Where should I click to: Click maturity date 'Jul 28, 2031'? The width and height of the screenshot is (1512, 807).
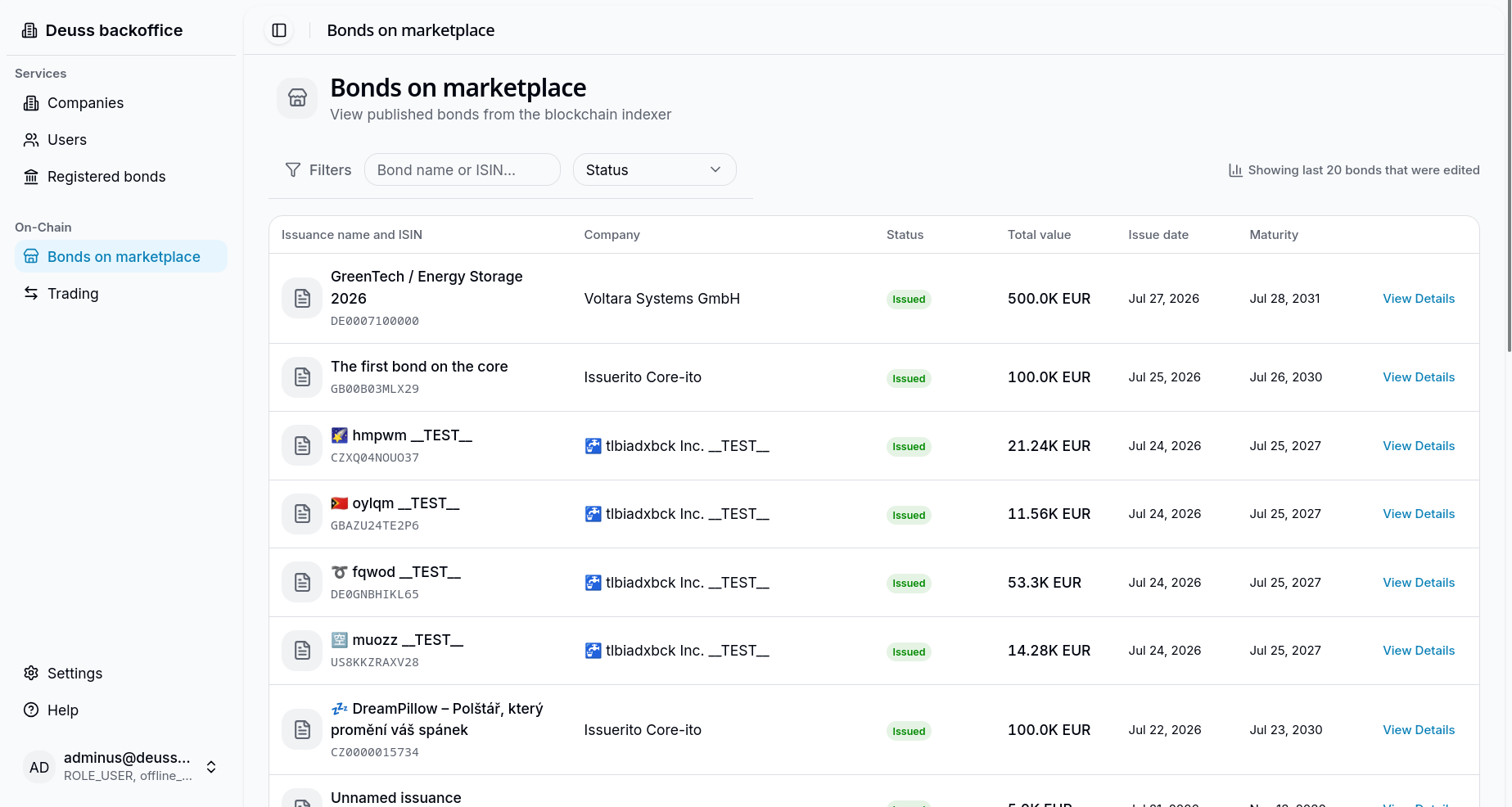pyautogui.click(x=1285, y=299)
